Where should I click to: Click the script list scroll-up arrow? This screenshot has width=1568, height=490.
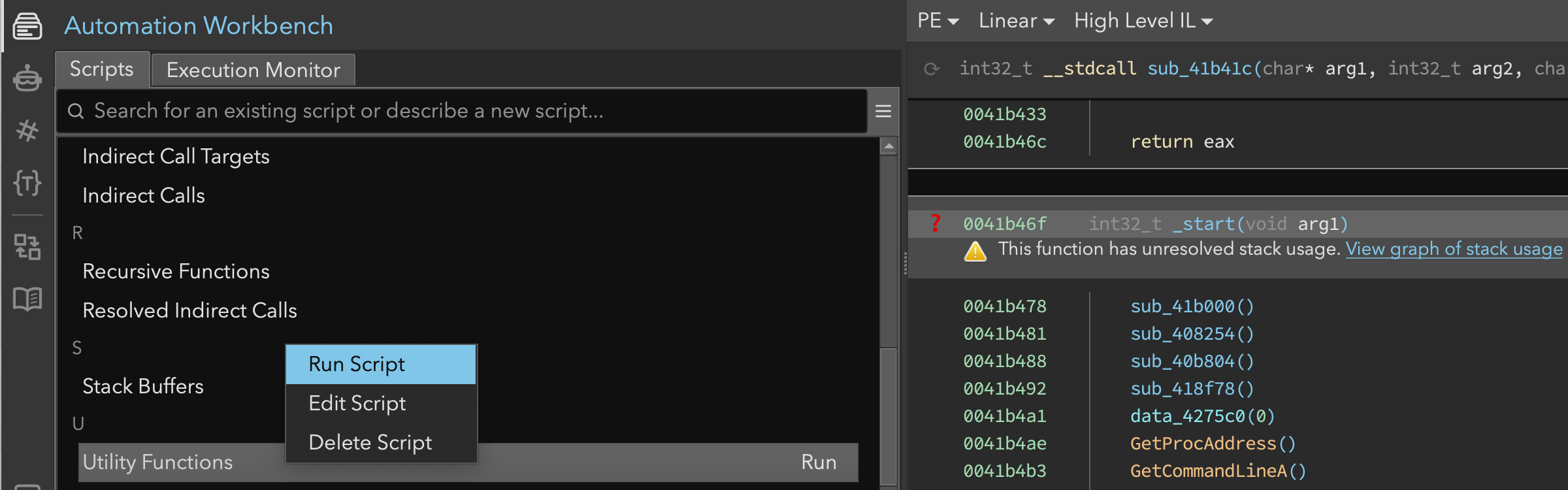tap(889, 146)
